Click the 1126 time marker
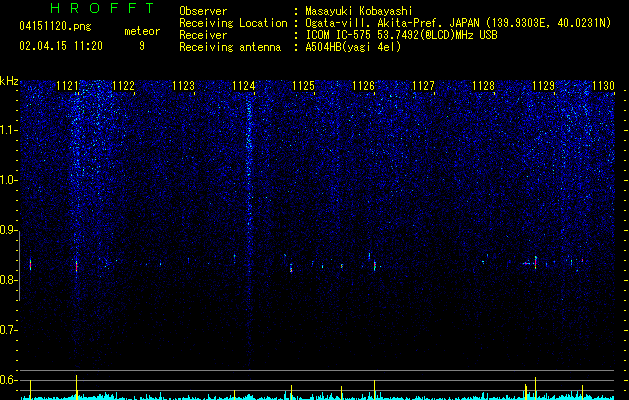Screen dimensions: 629x400 (x=363, y=86)
